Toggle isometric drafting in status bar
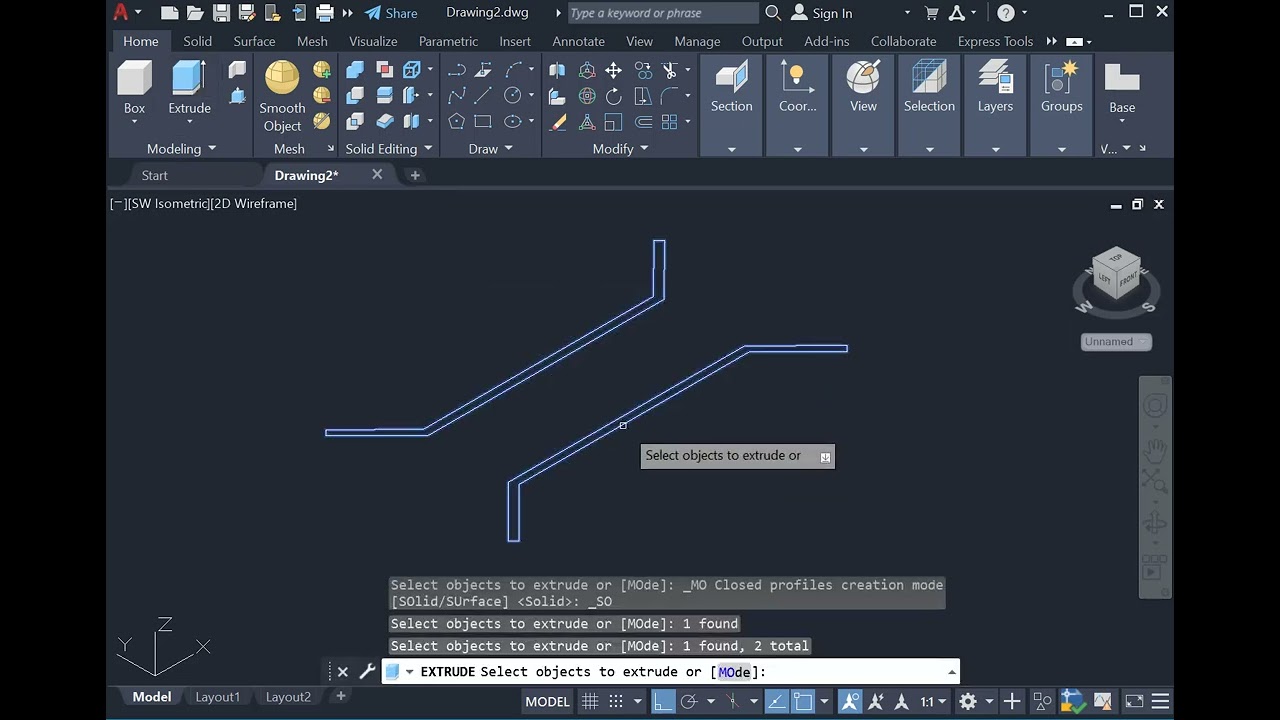The image size is (1280, 720). click(x=733, y=701)
